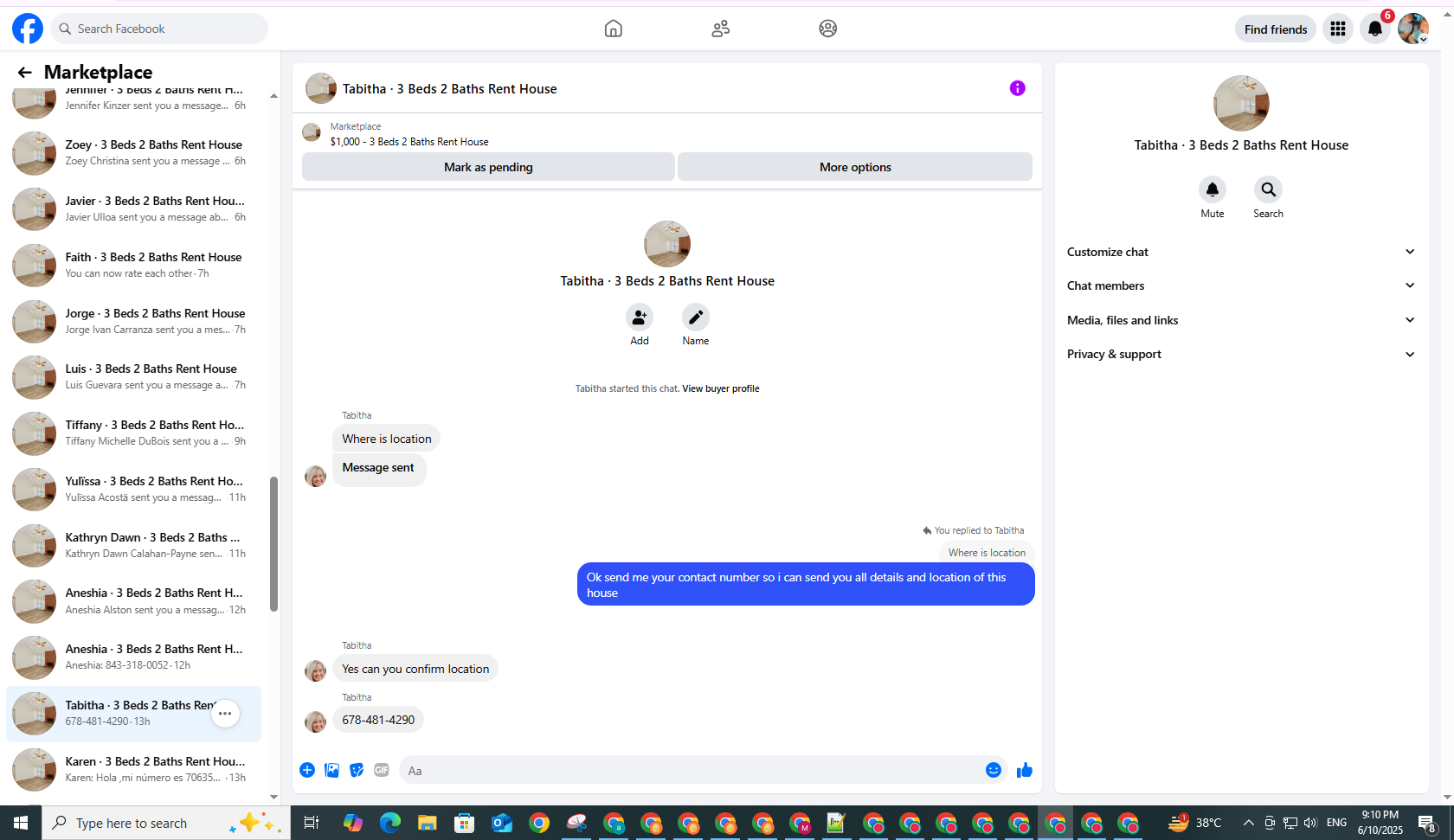Open the chat from Faith

(x=134, y=266)
